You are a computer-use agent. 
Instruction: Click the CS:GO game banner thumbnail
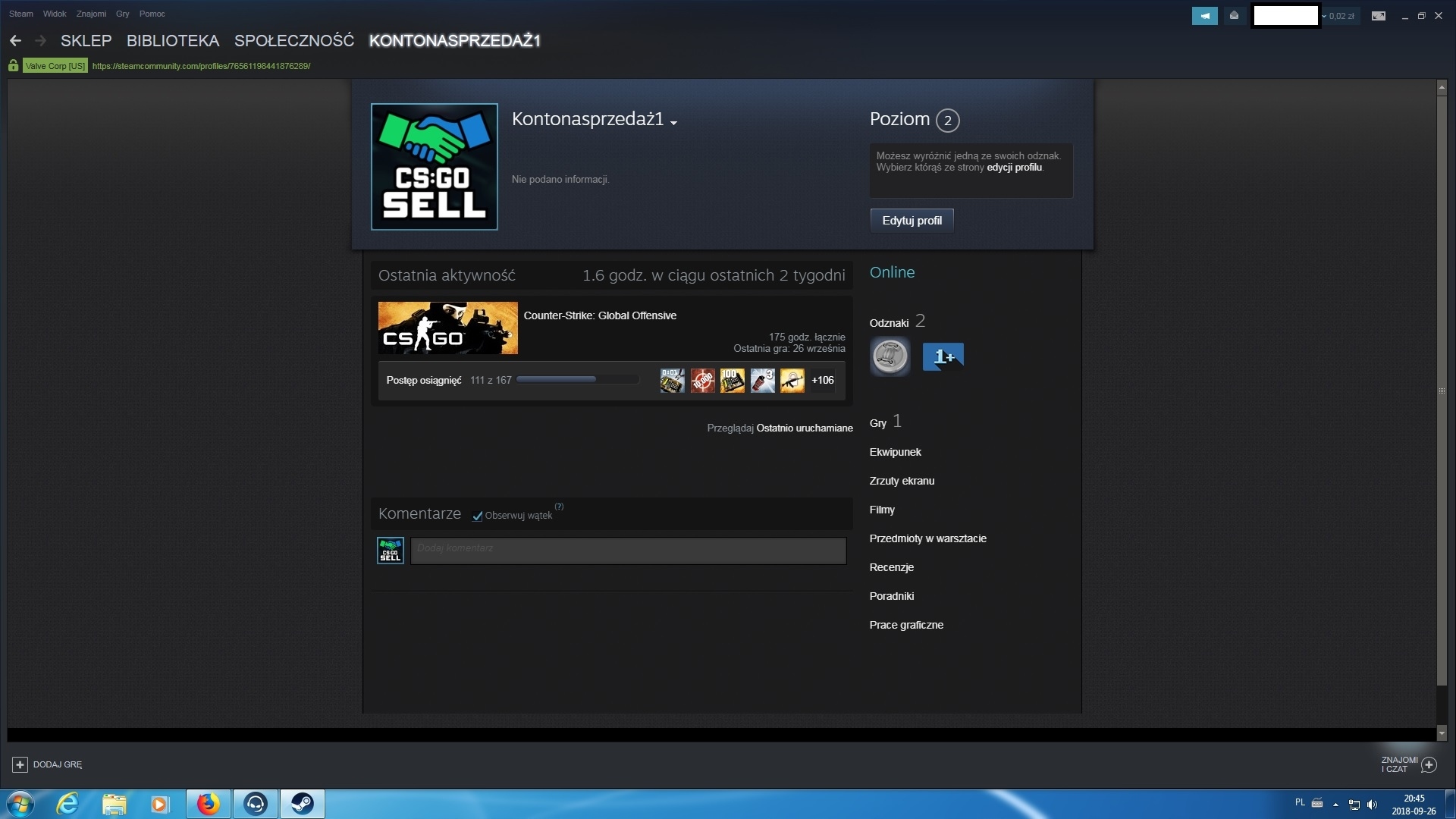(x=448, y=328)
